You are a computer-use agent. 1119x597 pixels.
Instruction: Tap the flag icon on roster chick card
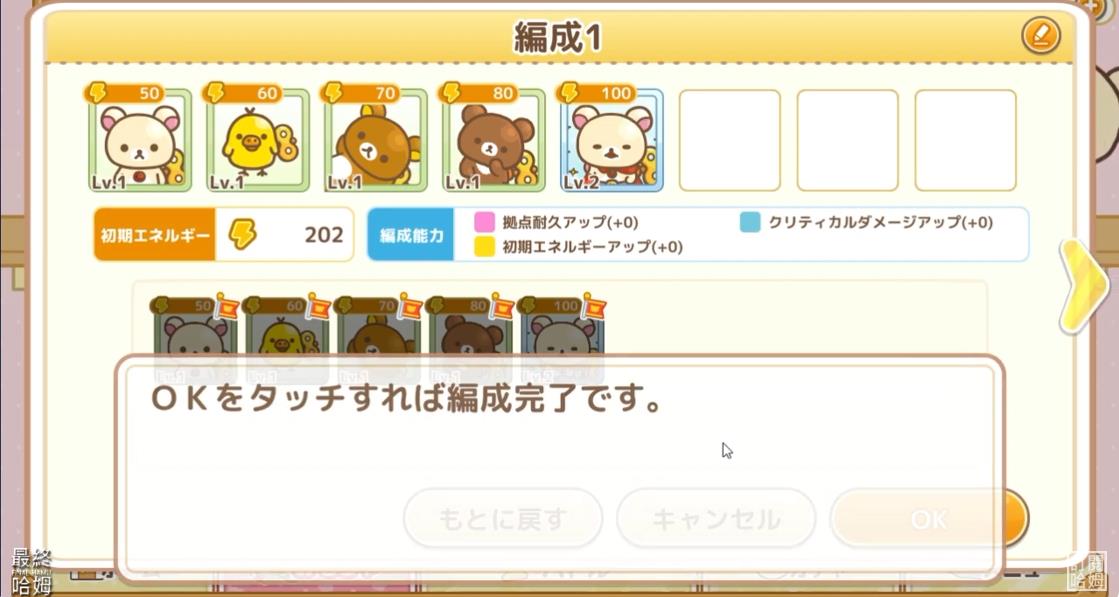pyautogui.click(x=318, y=305)
